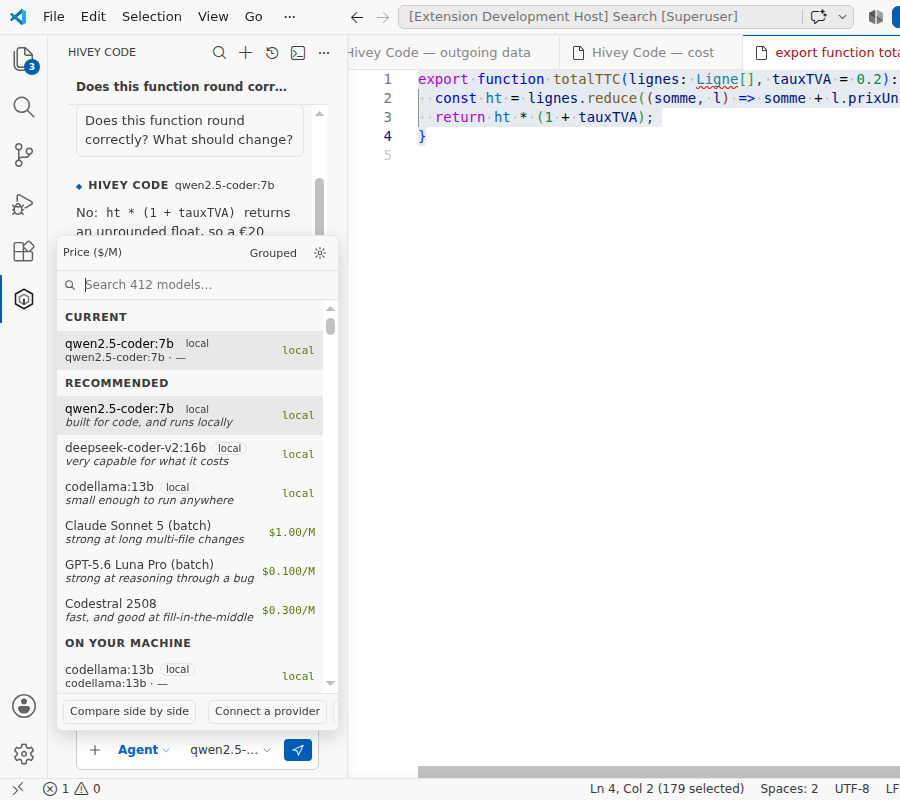Toggle the layout icon in title bar

coord(875,17)
